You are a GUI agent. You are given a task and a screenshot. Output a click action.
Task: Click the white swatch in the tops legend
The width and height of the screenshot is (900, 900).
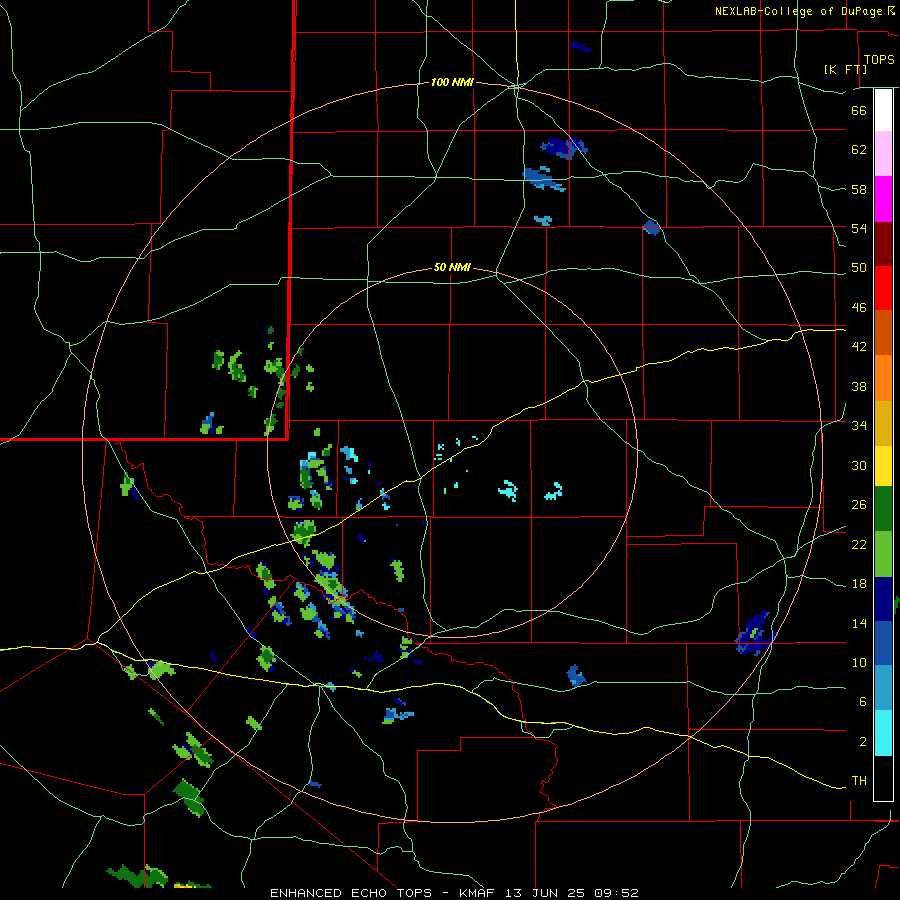(883, 110)
